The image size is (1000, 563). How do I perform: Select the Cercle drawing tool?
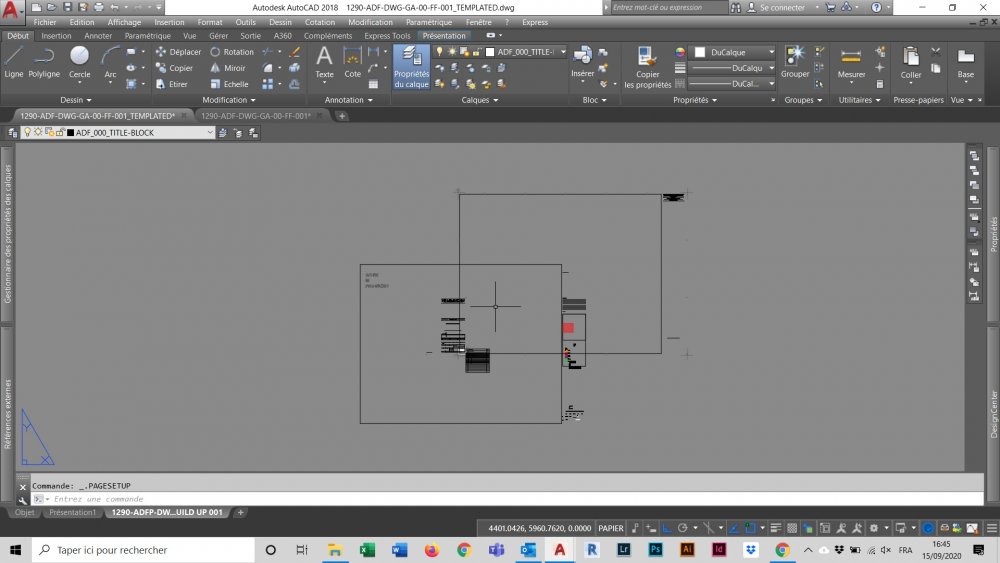(x=80, y=63)
